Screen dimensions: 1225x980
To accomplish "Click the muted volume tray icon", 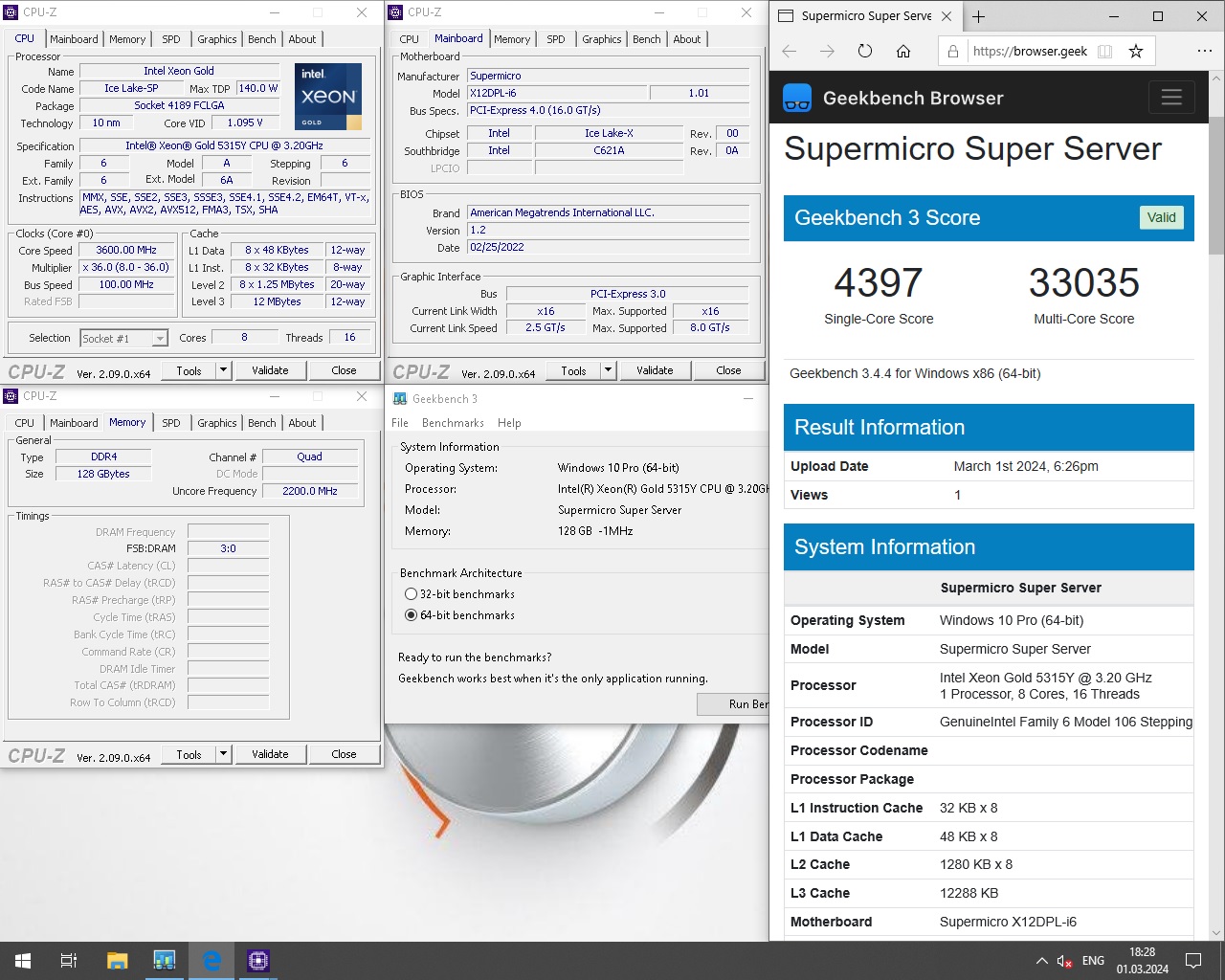I will coord(1064,961).
